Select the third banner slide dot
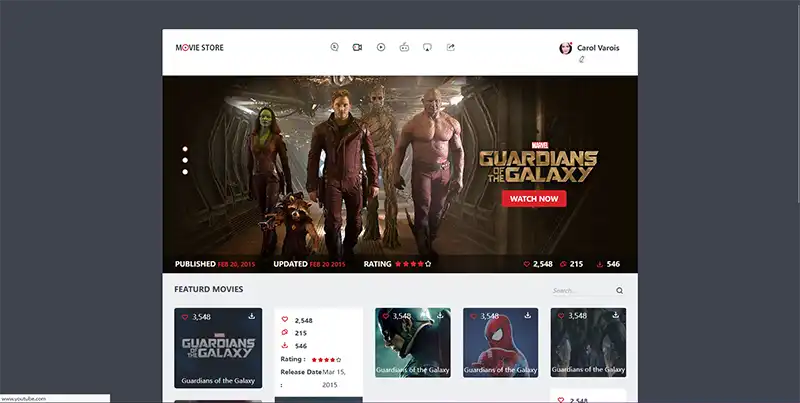 (185, 172)
